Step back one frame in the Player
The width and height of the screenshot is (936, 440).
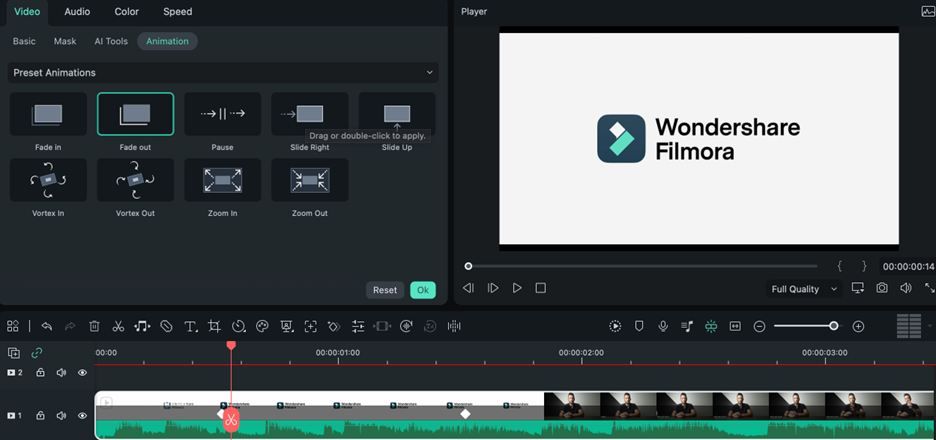(469, 288)
